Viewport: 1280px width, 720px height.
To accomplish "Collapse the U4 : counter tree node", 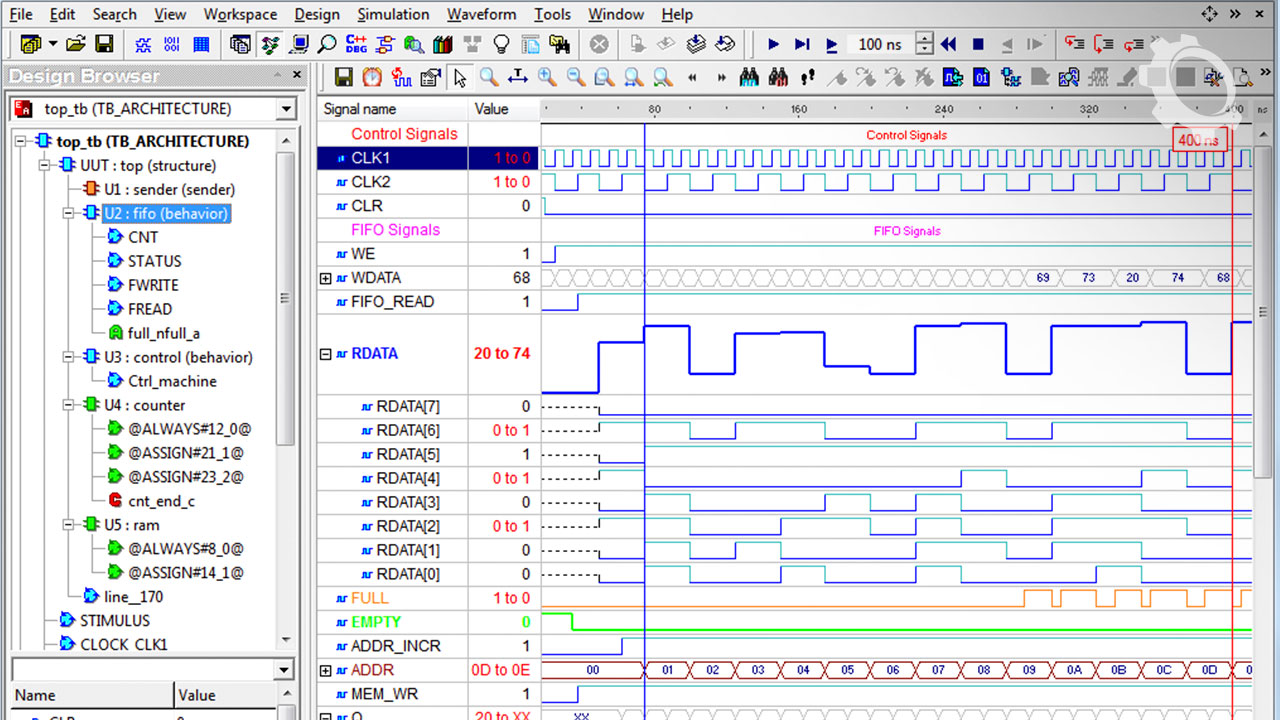I will [x=68, y=405].
